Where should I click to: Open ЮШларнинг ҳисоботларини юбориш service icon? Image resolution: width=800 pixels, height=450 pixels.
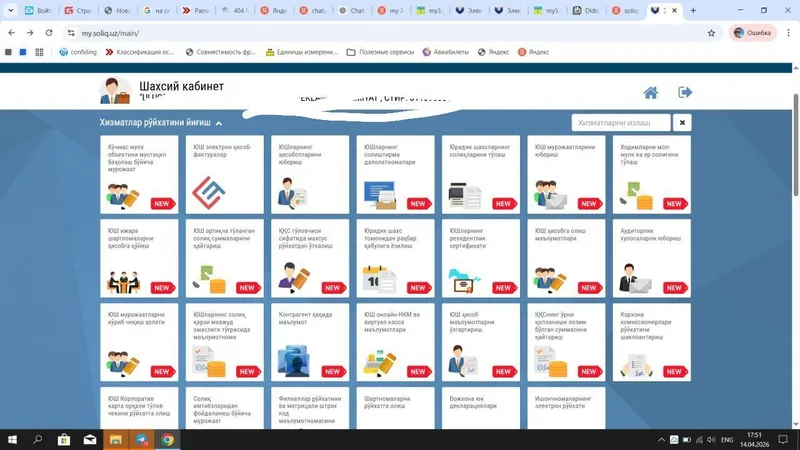[x=292, y=193]
